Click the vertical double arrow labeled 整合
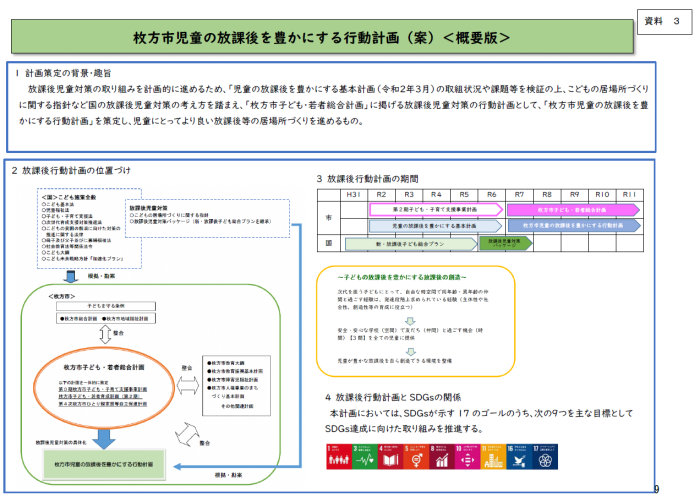700x496 pixels. [x=105, y=334]
